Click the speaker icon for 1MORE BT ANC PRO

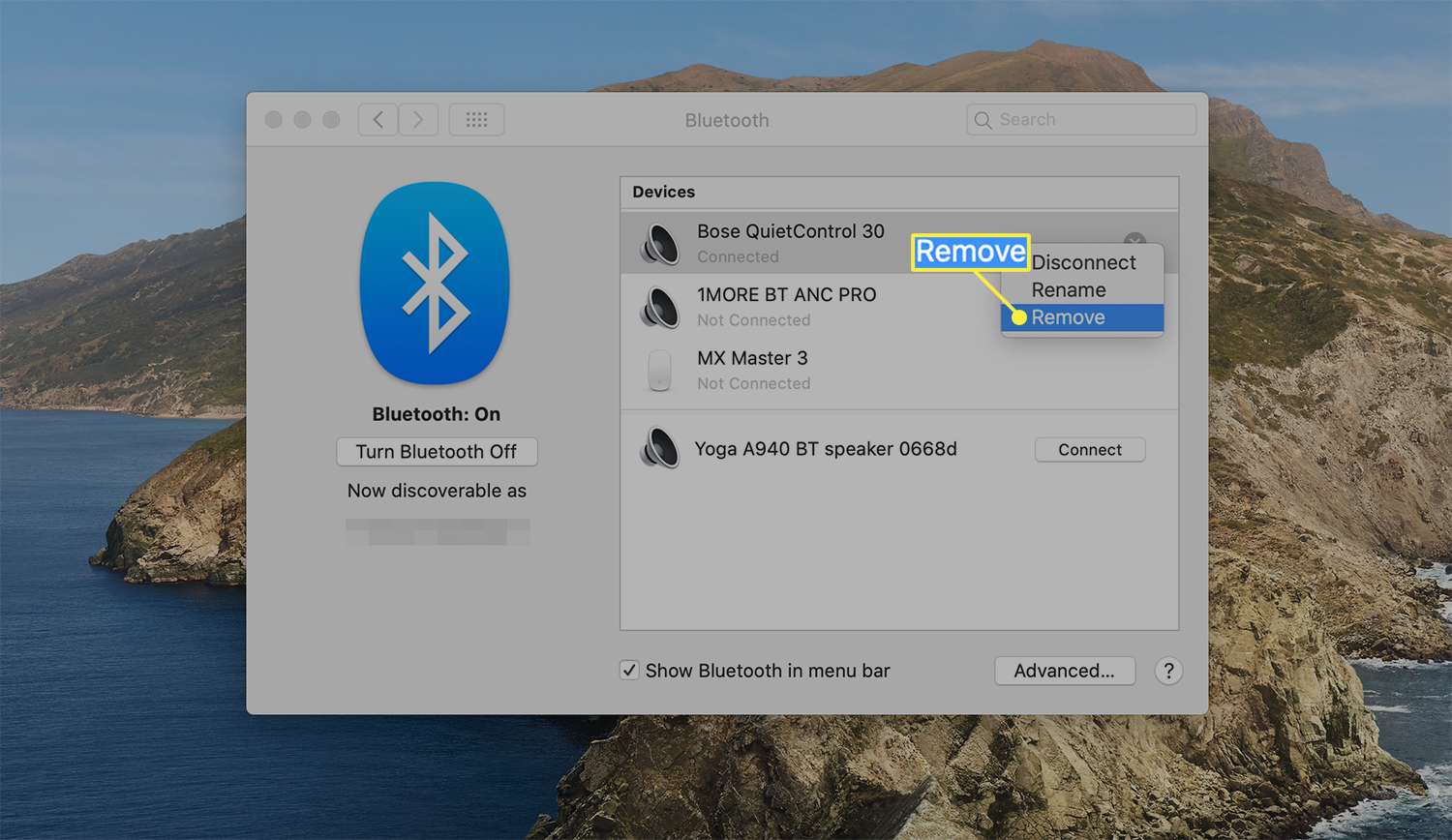tap(659, 307)
